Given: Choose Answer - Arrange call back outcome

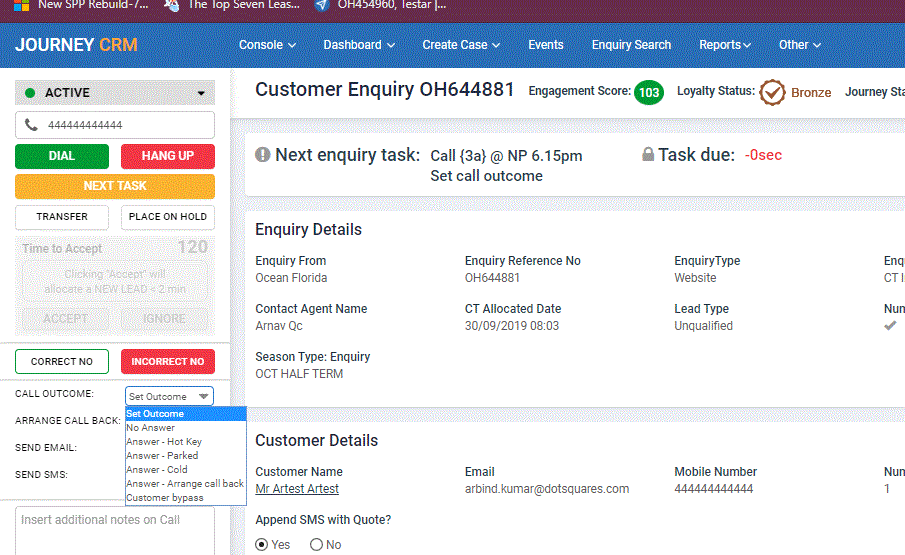Looking at the screenshot, I should 185,483.
